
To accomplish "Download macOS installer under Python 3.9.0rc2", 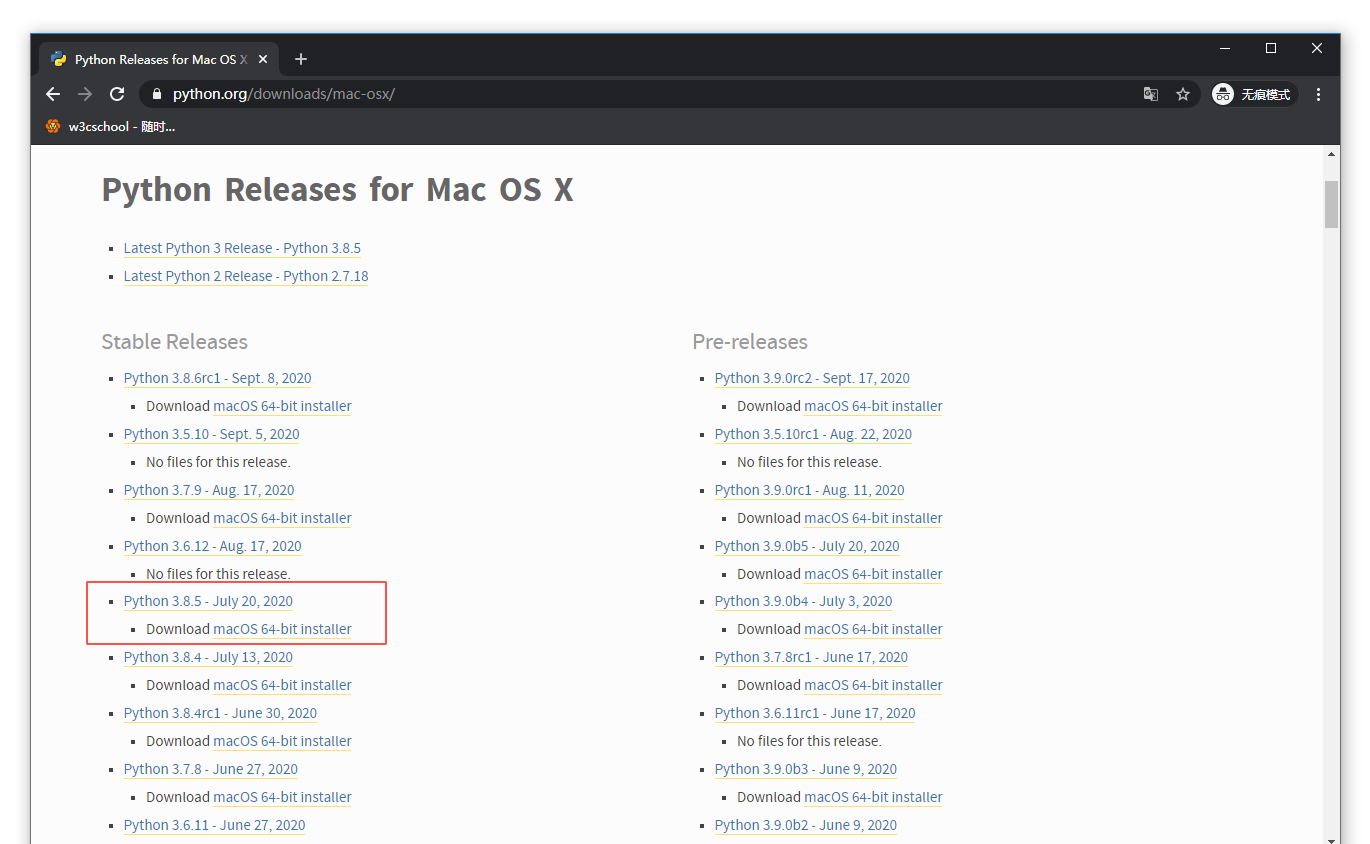I will point(873,406).
